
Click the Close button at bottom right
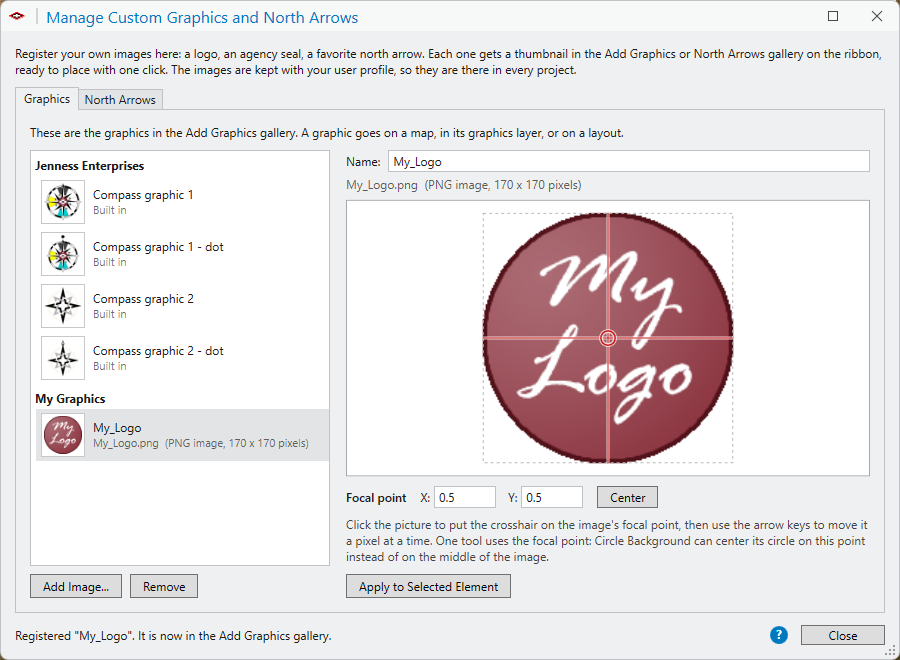[x=843, y=635]
